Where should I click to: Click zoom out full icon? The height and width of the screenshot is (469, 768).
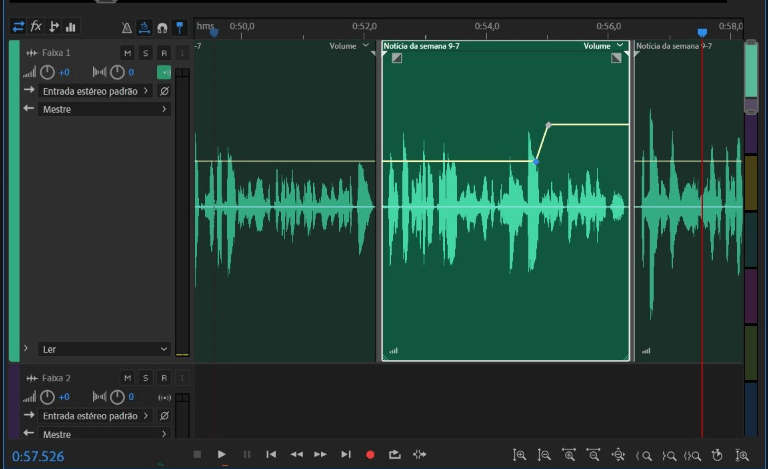coord(618,455)
